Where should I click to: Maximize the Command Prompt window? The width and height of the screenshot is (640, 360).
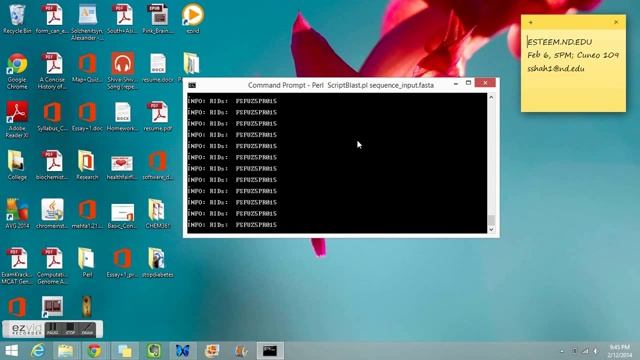(x=468, y=83)
